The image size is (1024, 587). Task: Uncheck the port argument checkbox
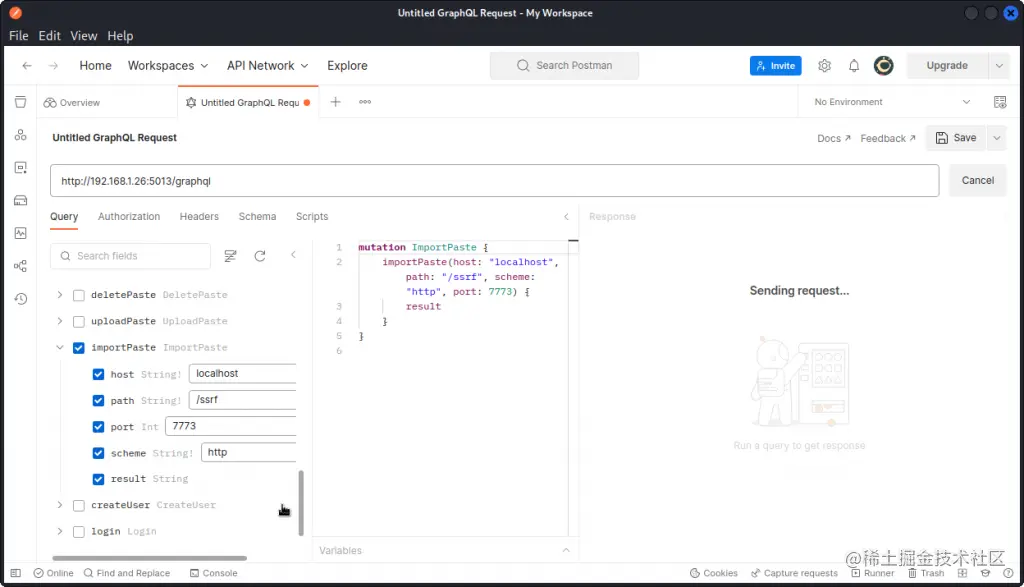98,426
